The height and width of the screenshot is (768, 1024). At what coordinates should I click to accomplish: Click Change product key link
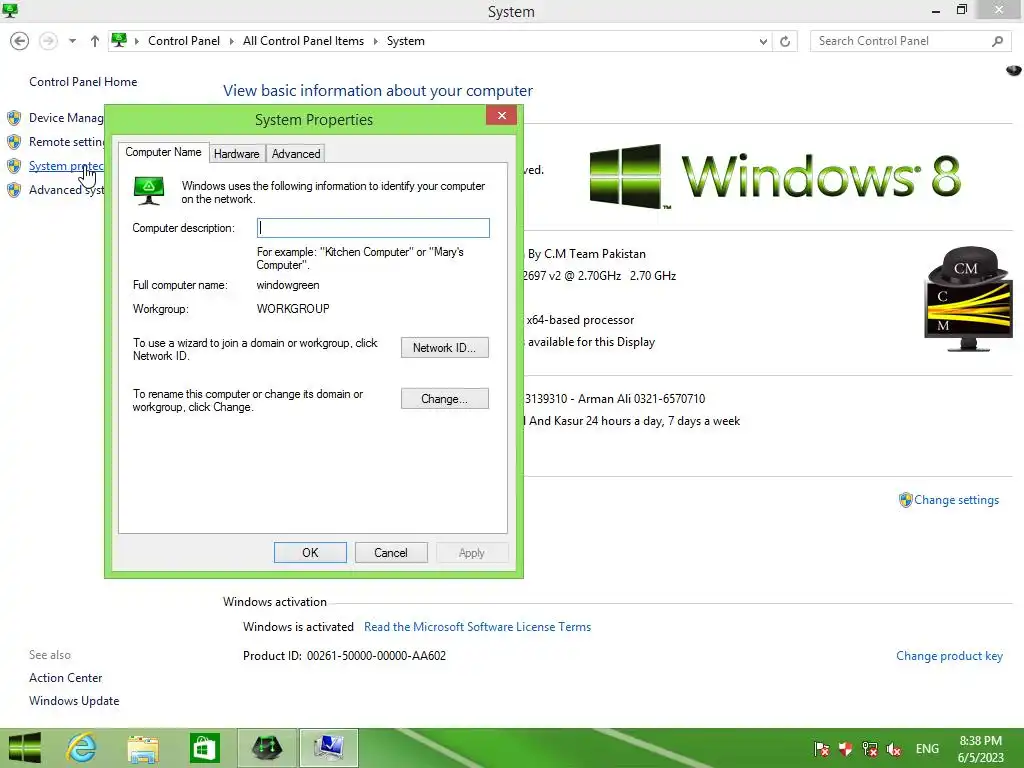949,656
